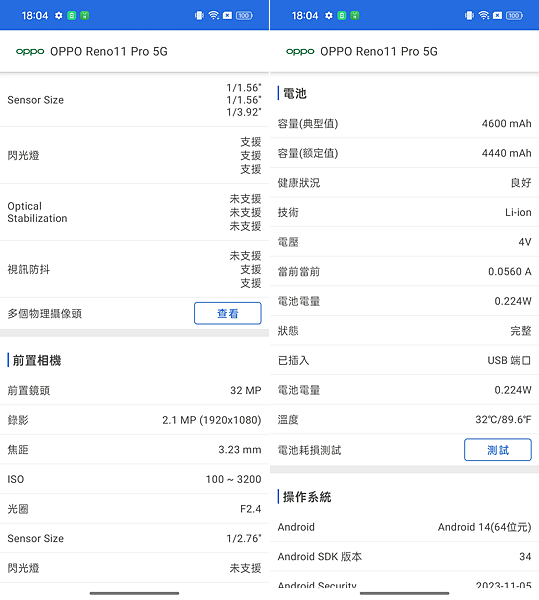Tap the 已插入 USB 端口 value
Screen dimensions: 539x600
click(509, 360)
